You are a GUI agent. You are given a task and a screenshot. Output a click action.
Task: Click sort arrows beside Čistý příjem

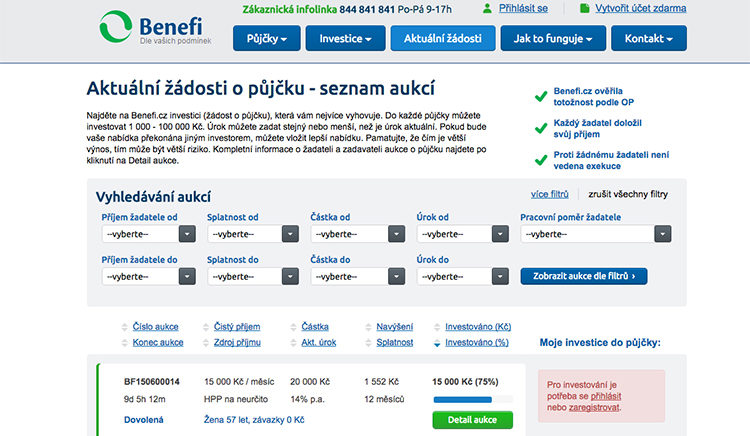pos(208,327)
